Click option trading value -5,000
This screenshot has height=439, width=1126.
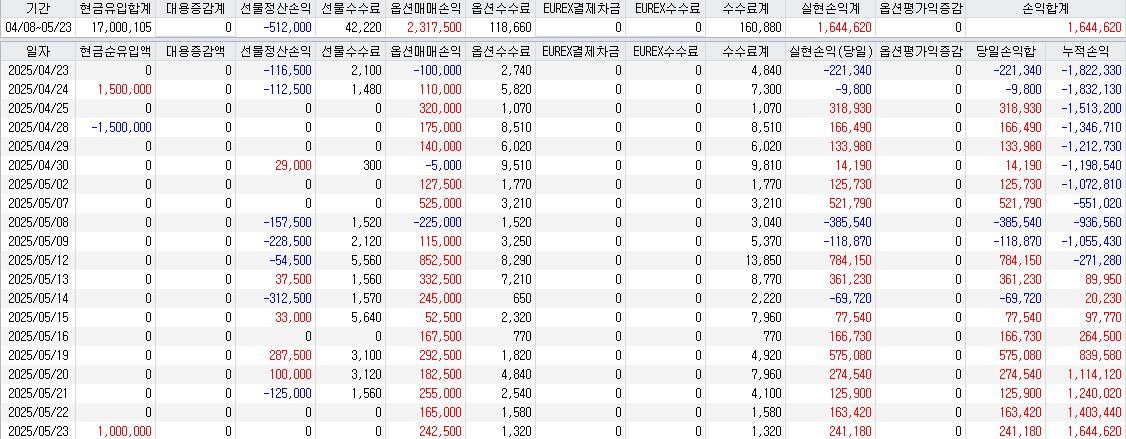(445, 165)
